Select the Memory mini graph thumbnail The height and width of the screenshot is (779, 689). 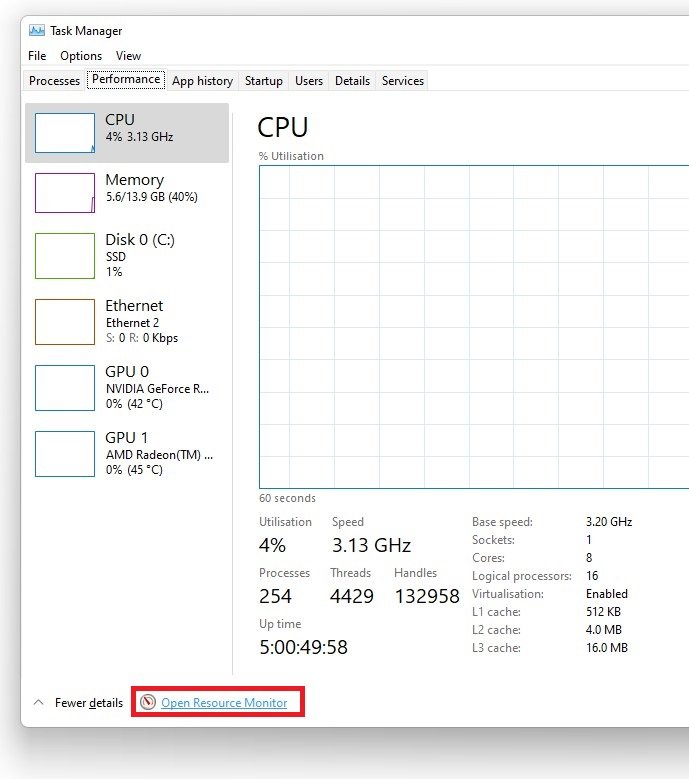click(x=65, y=193)
